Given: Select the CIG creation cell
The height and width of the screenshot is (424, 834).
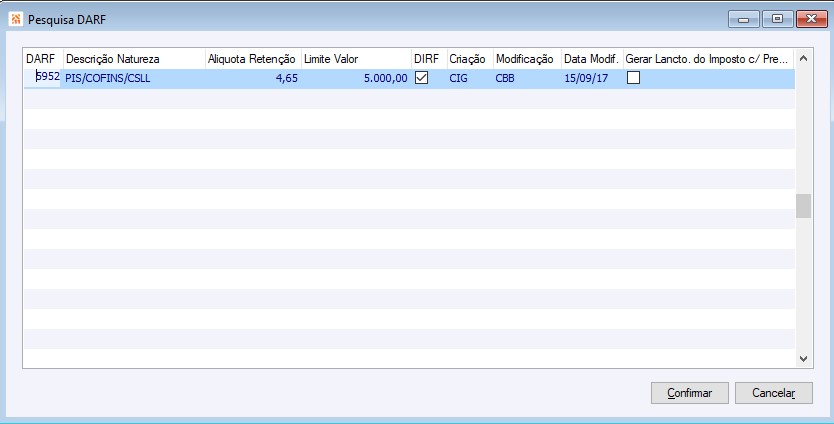Looking at the screenshot, I should coord(470,78).
